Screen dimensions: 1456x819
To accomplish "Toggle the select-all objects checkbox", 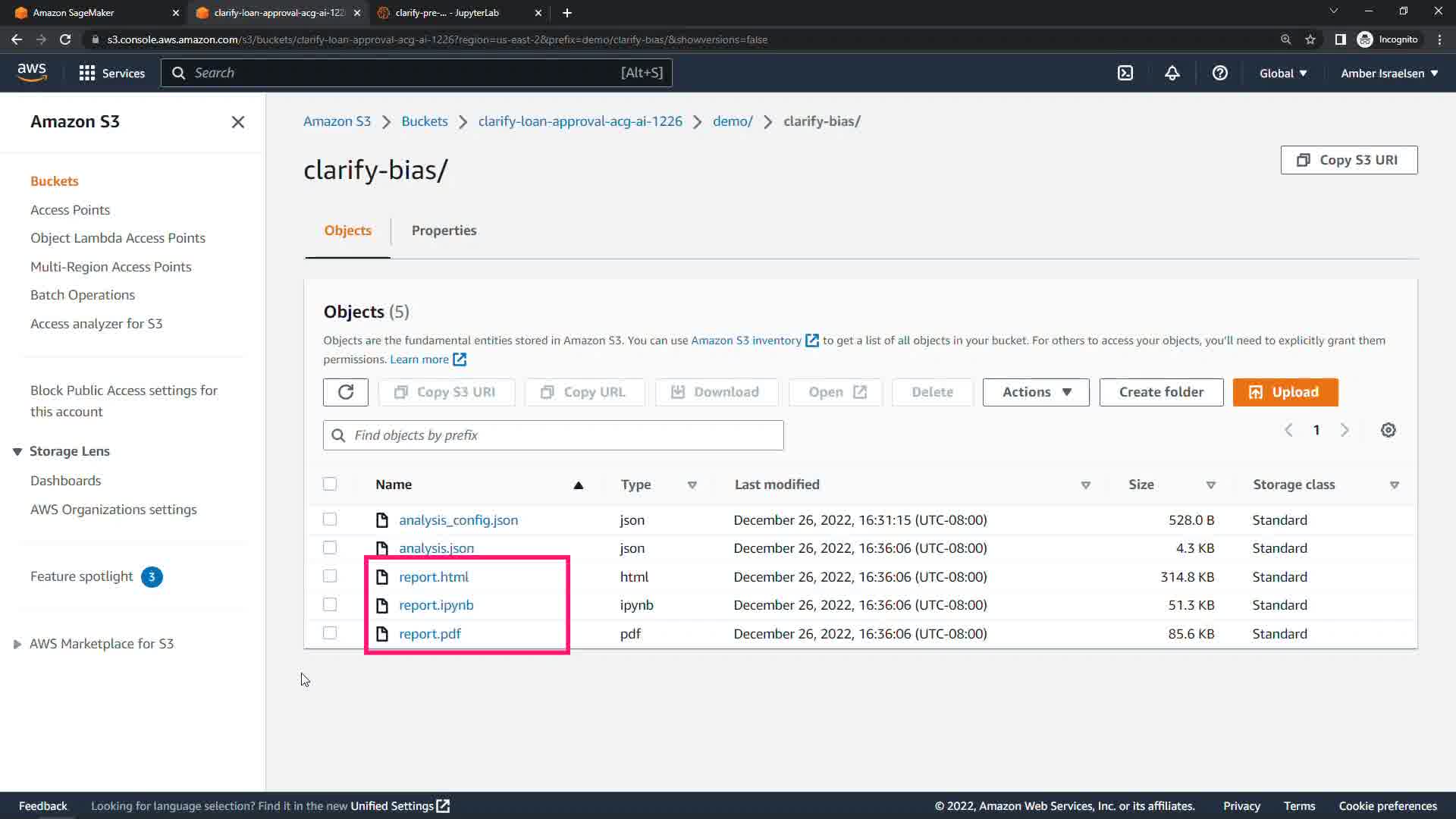I will point(330,484).
